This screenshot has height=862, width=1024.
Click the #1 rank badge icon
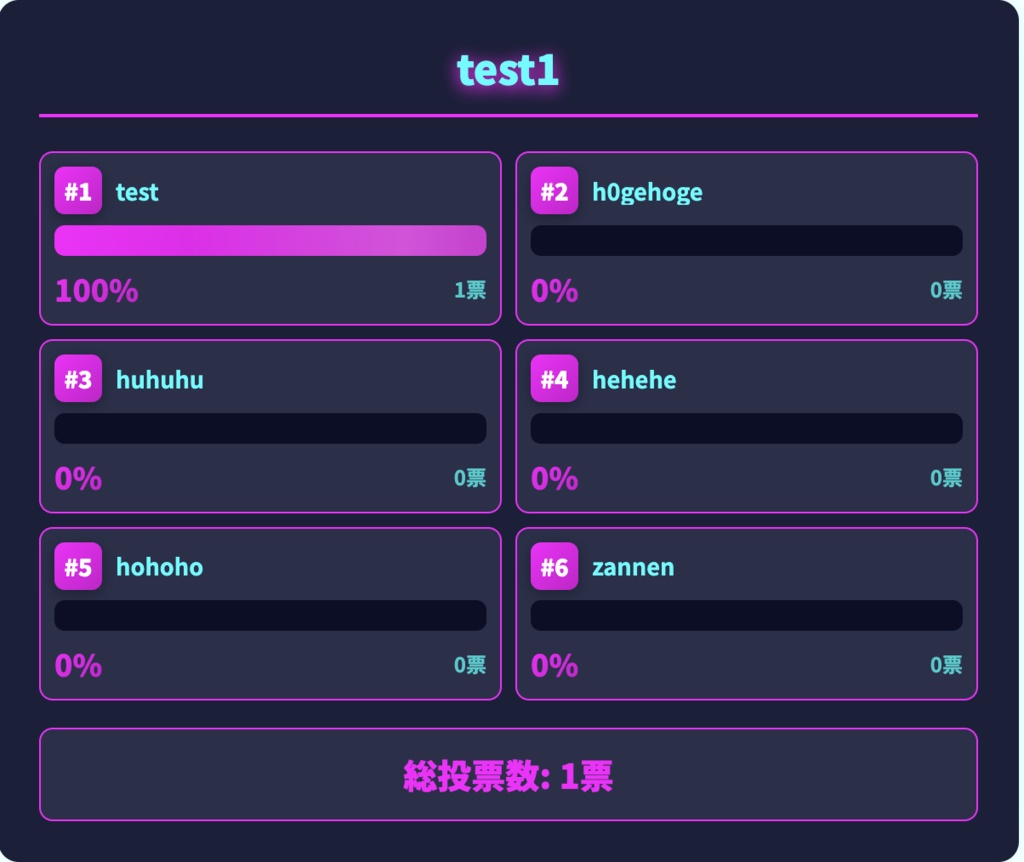77,191
